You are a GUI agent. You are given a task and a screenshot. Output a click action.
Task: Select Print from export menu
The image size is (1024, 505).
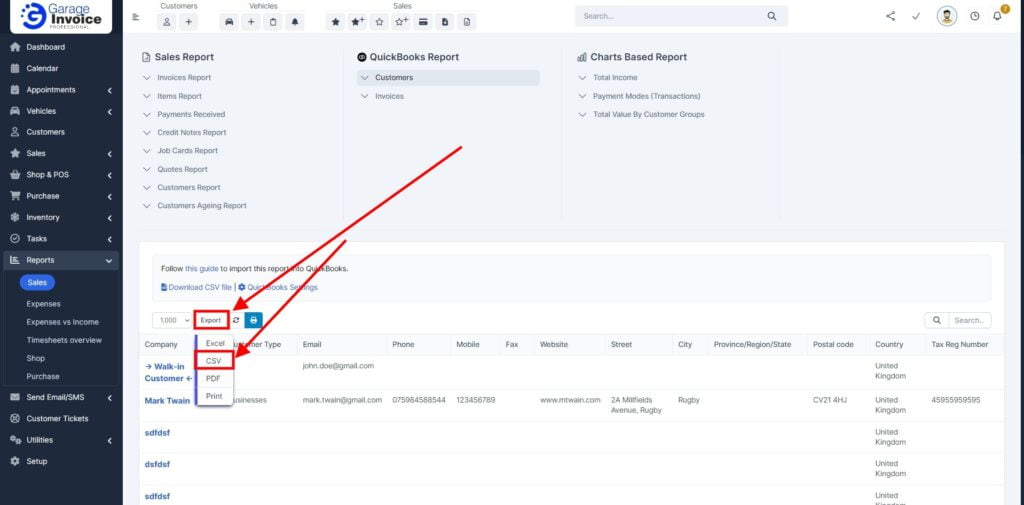tap(214, 396)
